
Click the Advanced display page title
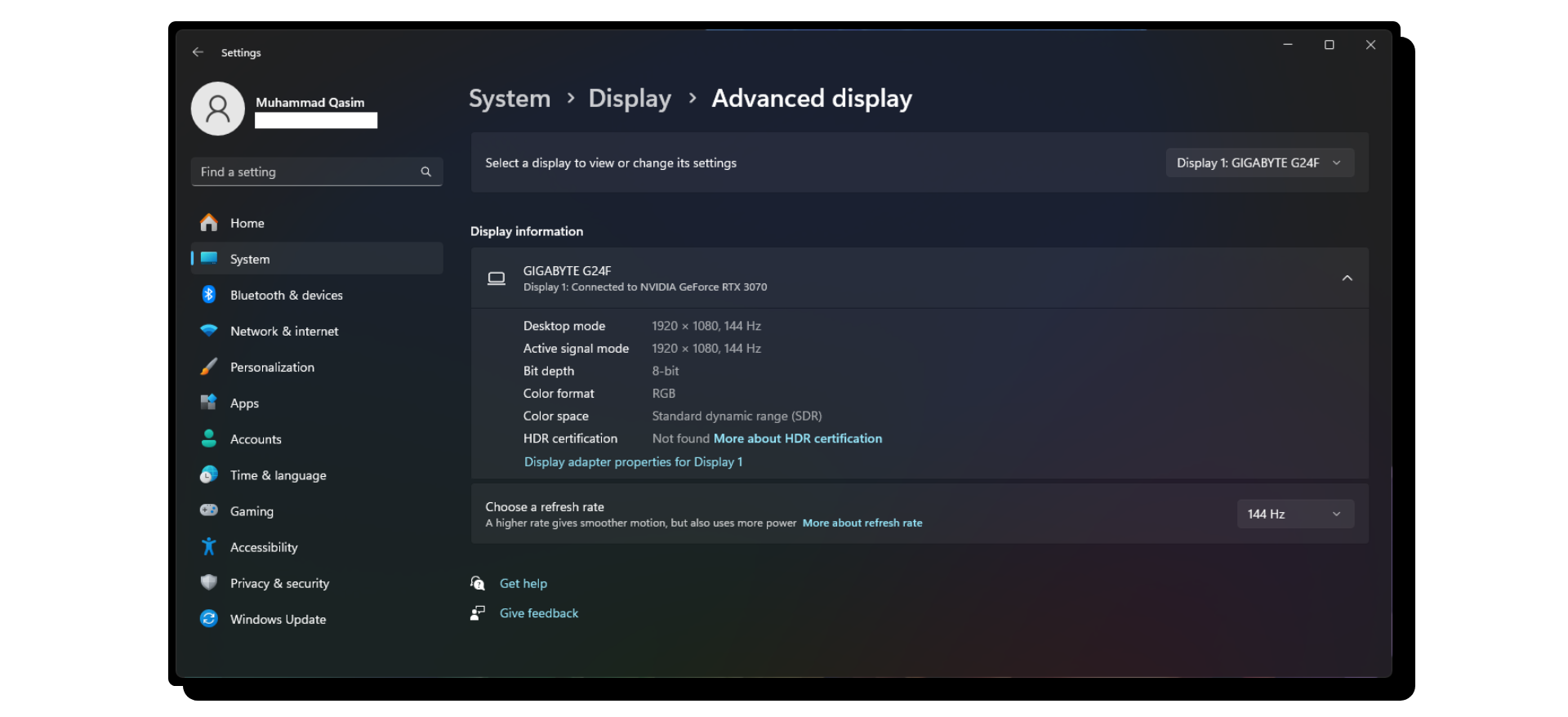(812, 99)
